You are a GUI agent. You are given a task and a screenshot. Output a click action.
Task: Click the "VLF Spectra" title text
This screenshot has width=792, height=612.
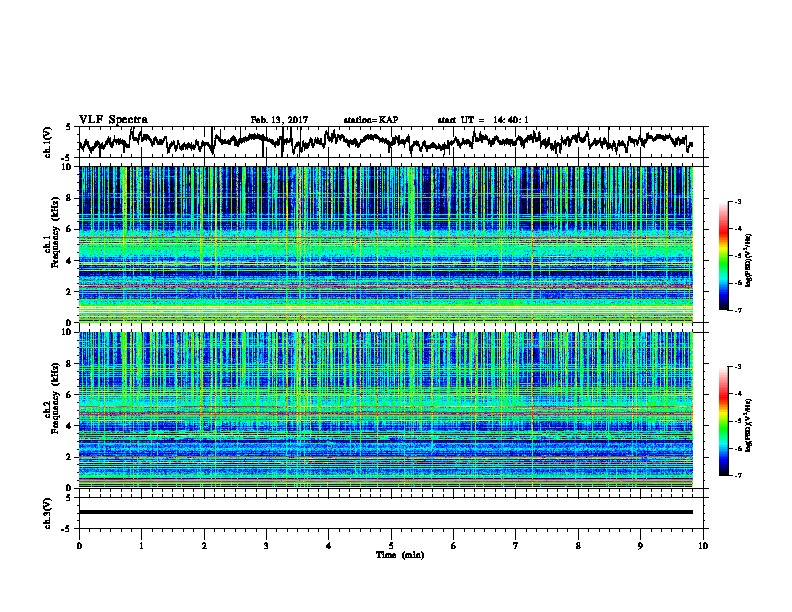click(113, 120)
